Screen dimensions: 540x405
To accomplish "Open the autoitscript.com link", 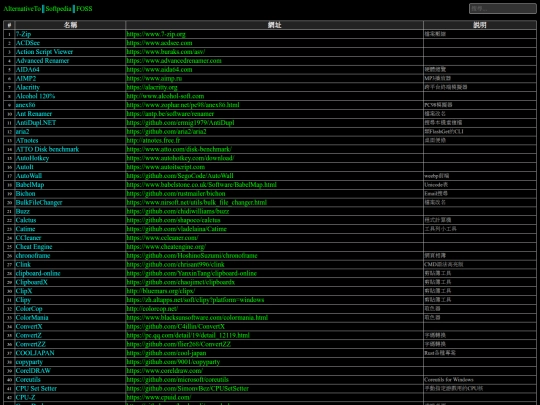I will click(166, 167).
